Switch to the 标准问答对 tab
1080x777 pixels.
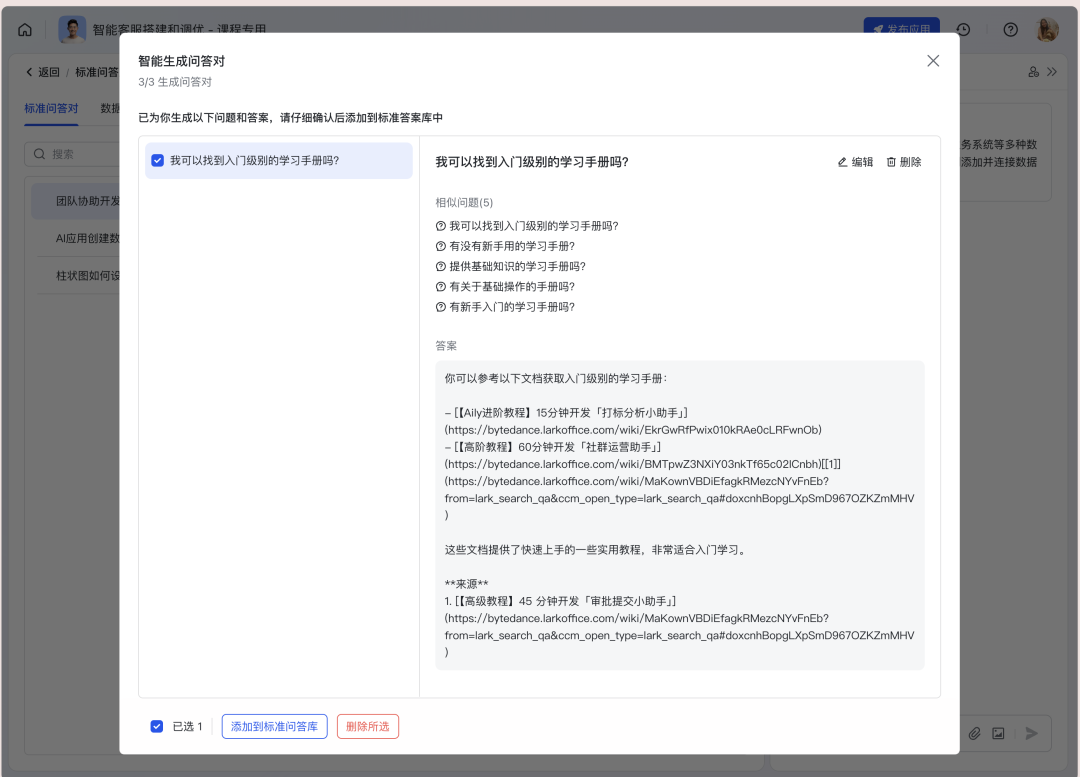coord(51,109)
